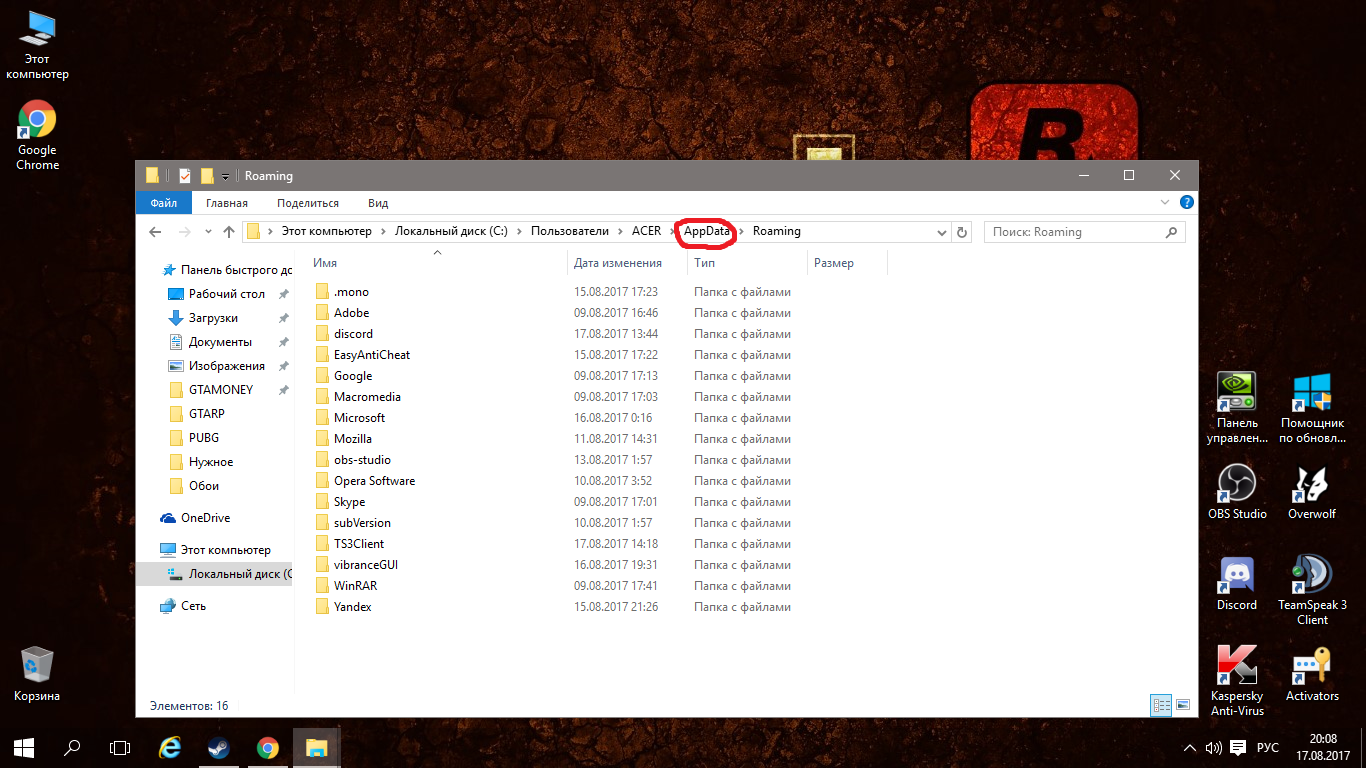
Task: Open Steam from the taskbar
Action: (218, 747)
